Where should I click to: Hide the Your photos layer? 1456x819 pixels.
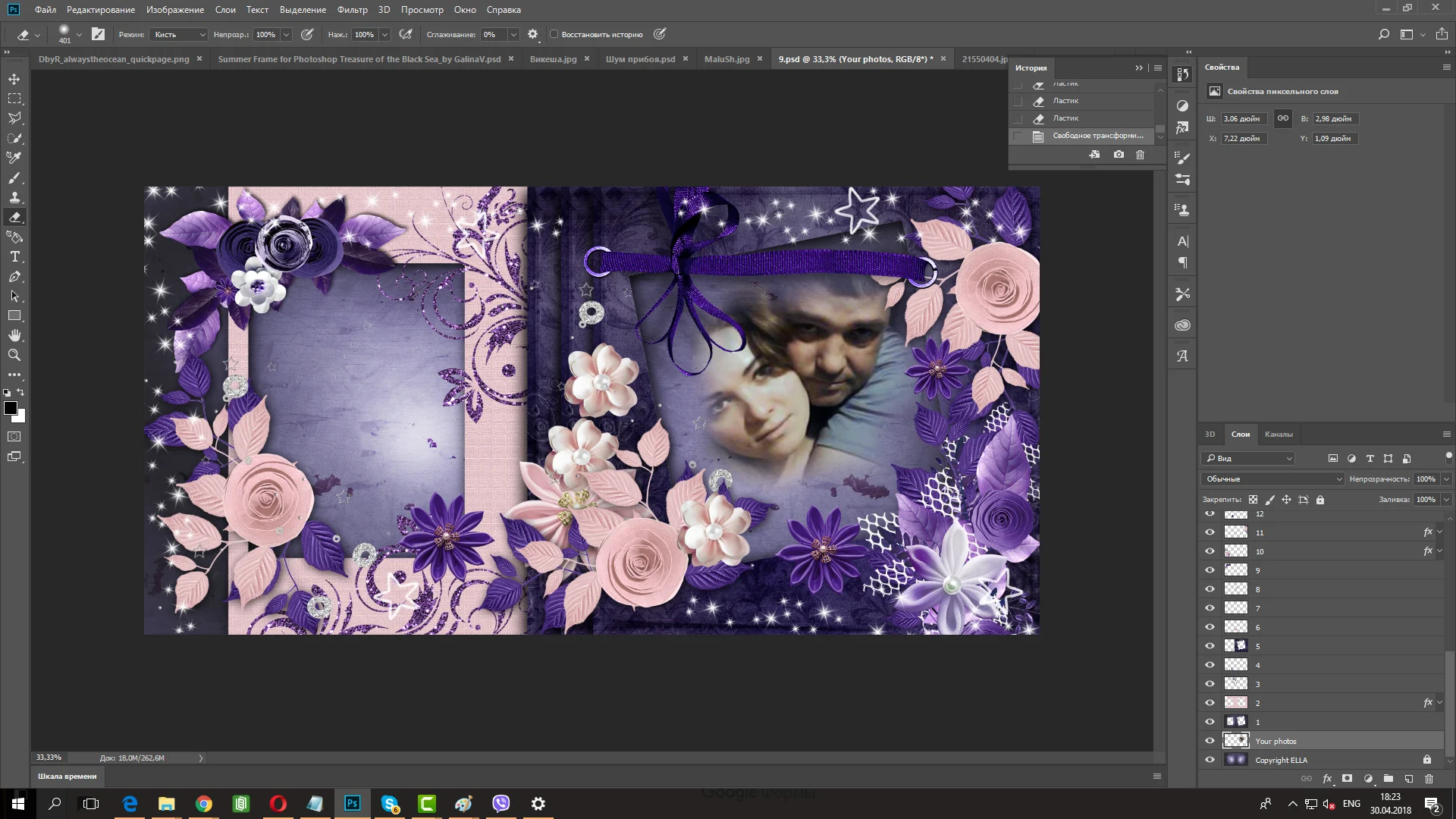(x=1210, y=741)
